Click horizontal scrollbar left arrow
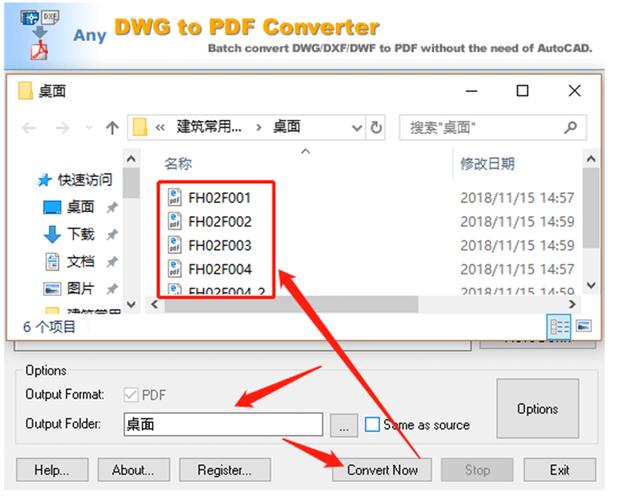 (x=155, y=304)
